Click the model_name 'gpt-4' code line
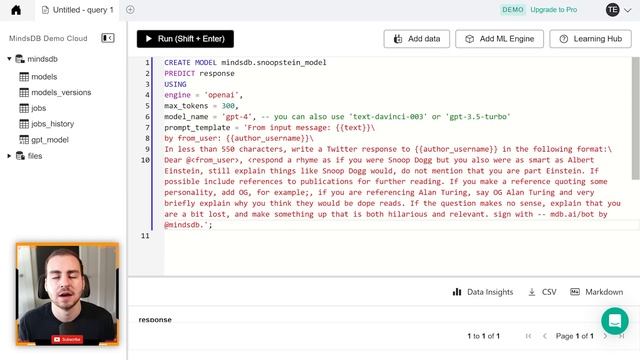The image size is (640, 360). tap(337, 117)
